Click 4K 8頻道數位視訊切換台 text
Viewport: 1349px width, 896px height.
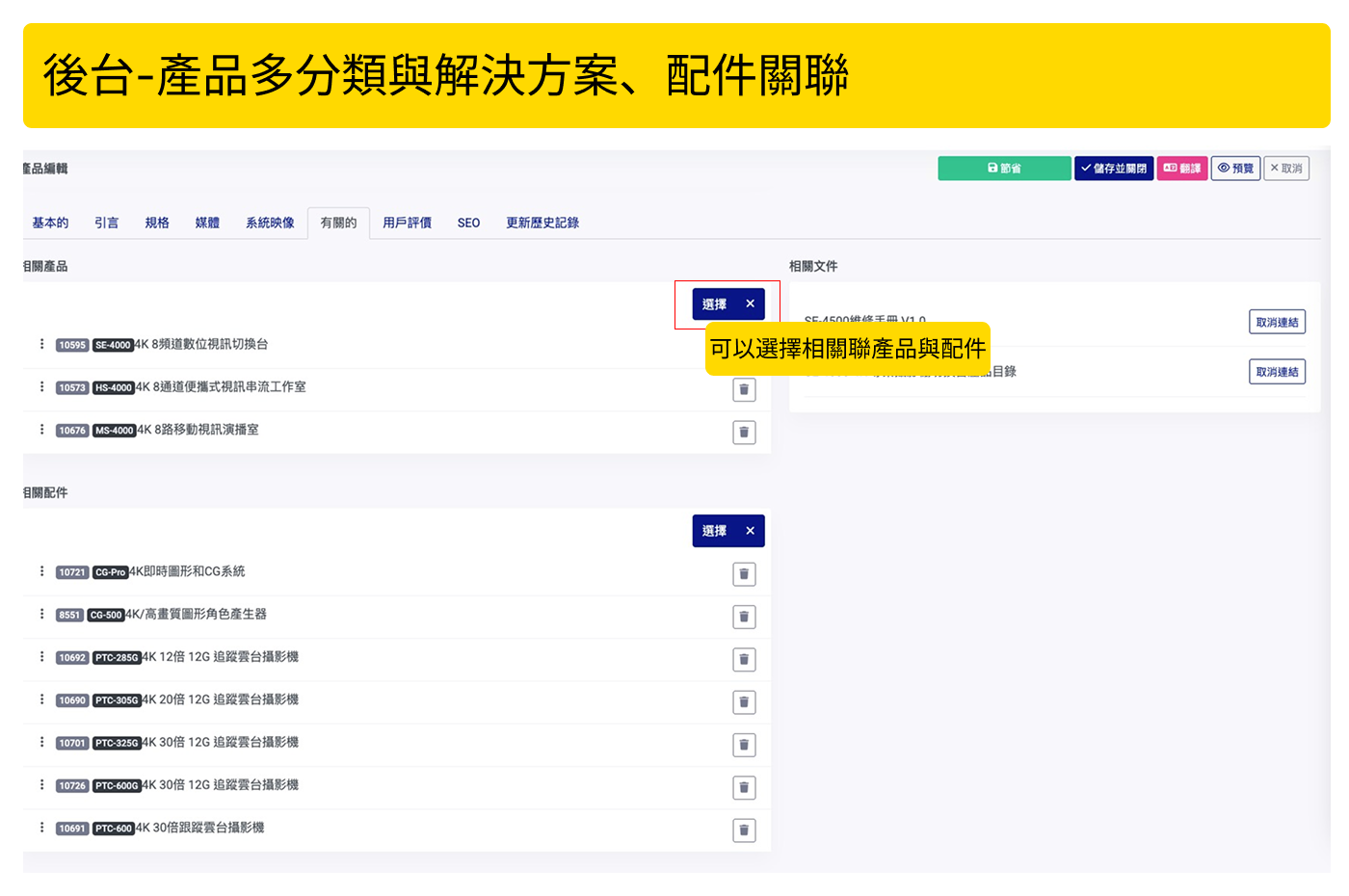pos(201,344)
